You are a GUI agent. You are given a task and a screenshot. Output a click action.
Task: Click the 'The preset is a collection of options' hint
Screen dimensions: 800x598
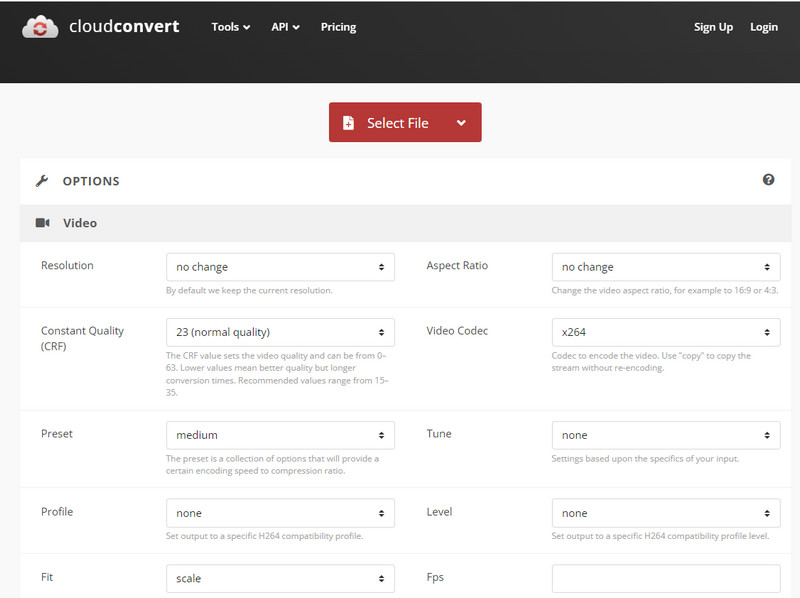pos(272,465)
